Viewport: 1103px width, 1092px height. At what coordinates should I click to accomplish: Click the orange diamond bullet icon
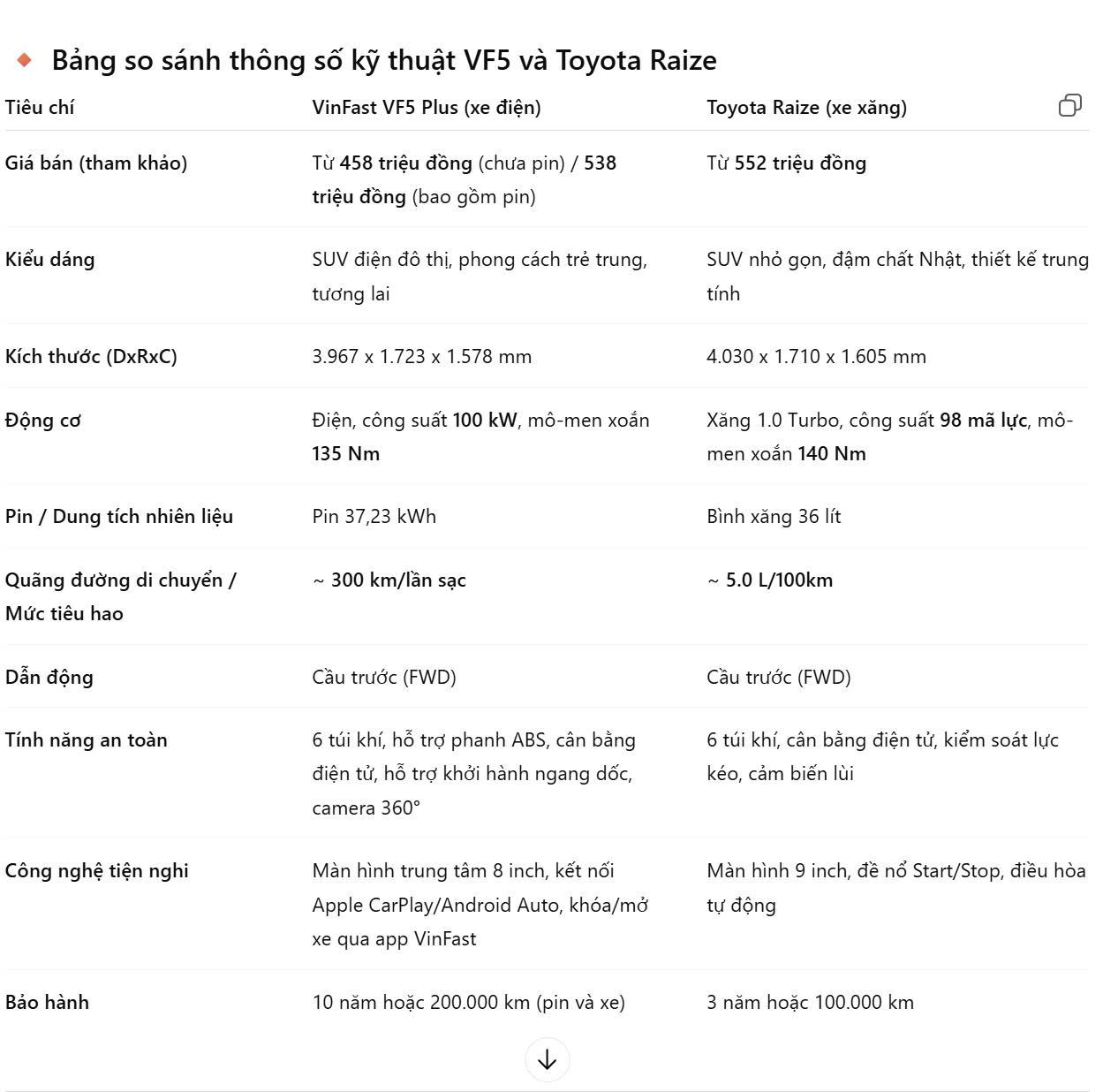tap(25, 60)
